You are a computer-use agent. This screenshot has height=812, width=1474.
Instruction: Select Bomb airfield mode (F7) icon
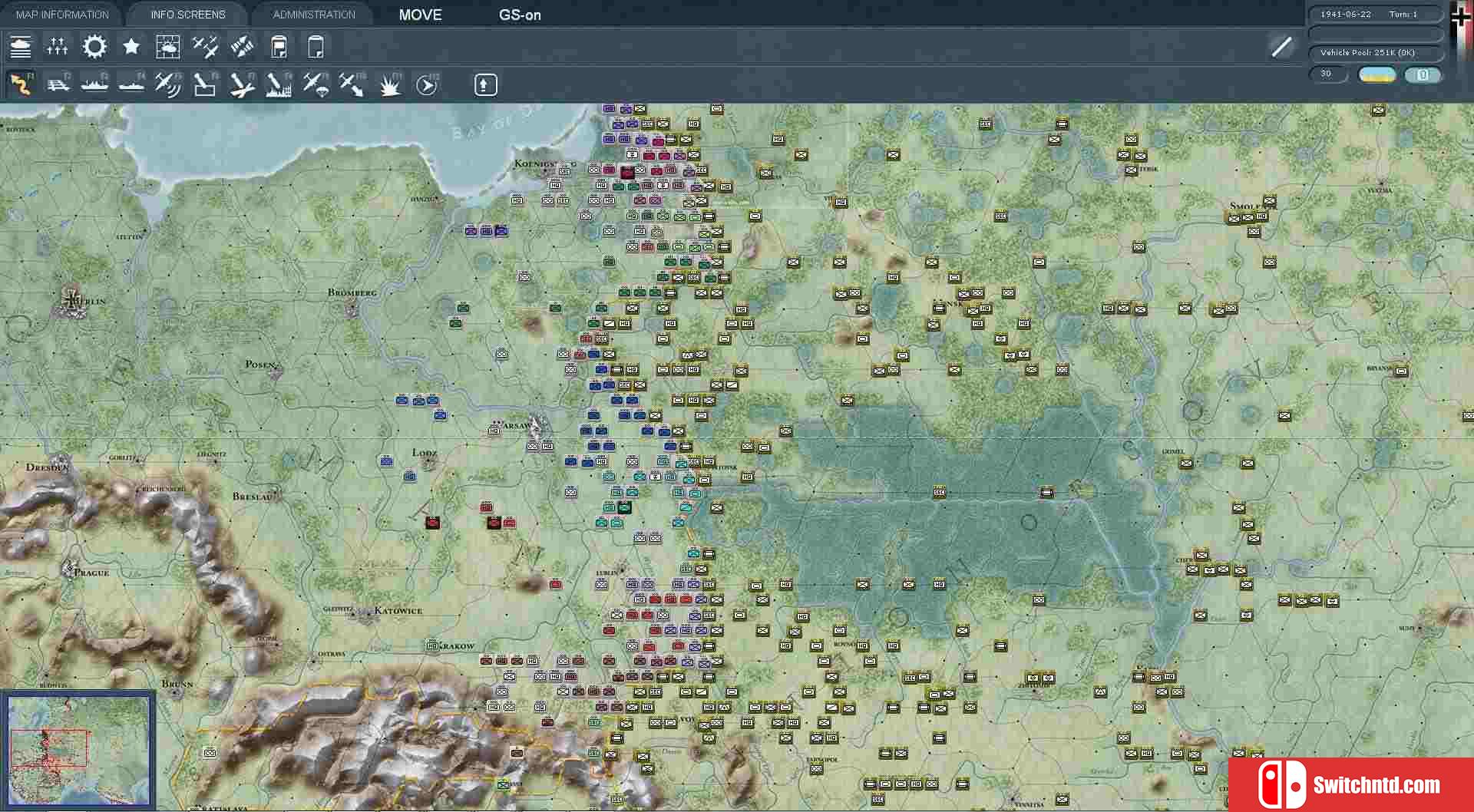pyautogui.click(x=242, y=84)
